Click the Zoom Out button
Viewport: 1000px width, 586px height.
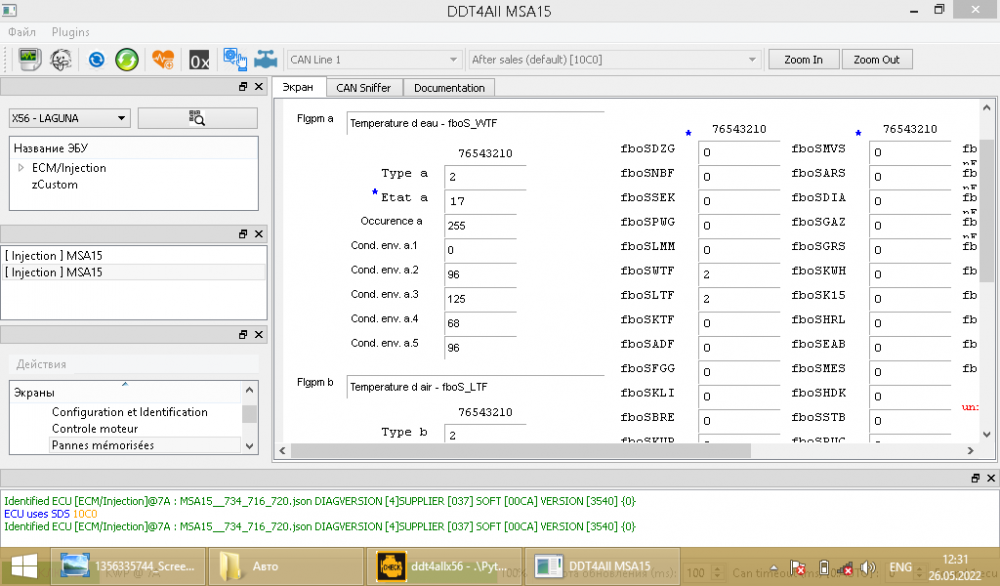click(877, 59)
